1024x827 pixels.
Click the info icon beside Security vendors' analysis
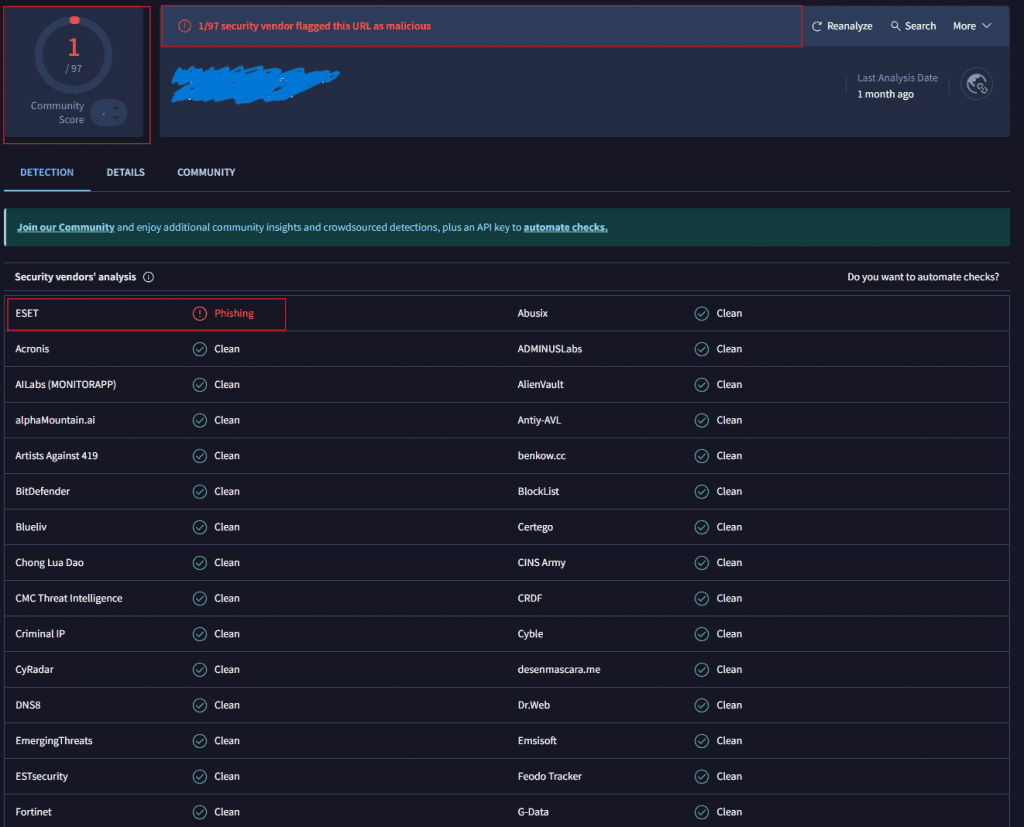149,277
